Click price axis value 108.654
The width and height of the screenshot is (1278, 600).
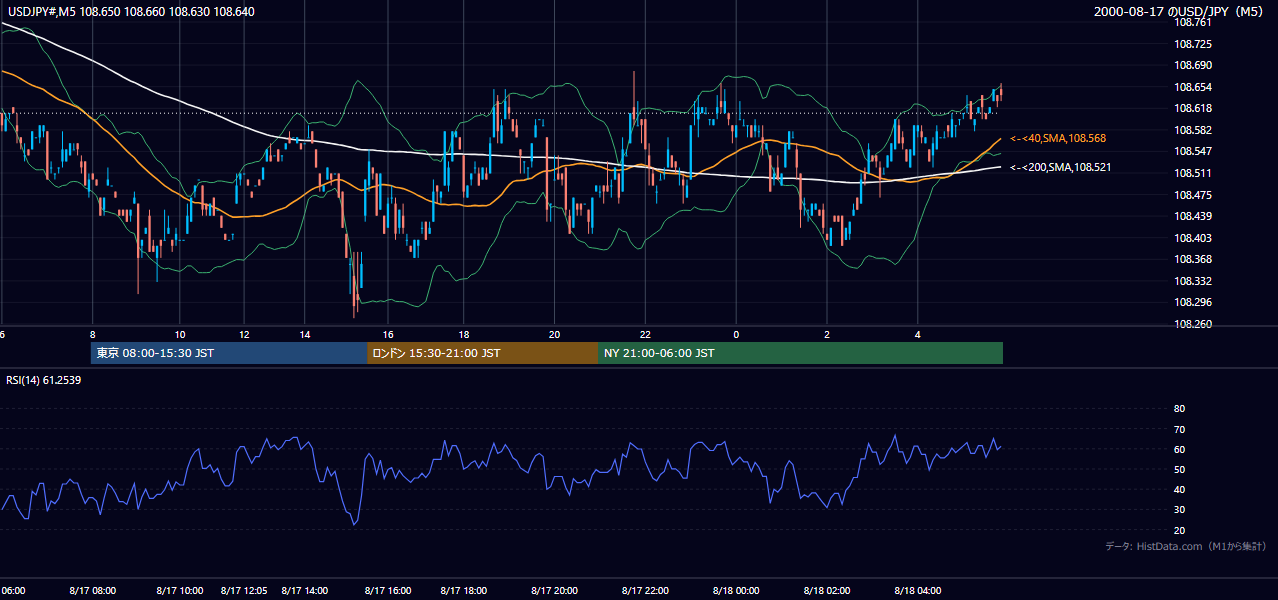1192,87
